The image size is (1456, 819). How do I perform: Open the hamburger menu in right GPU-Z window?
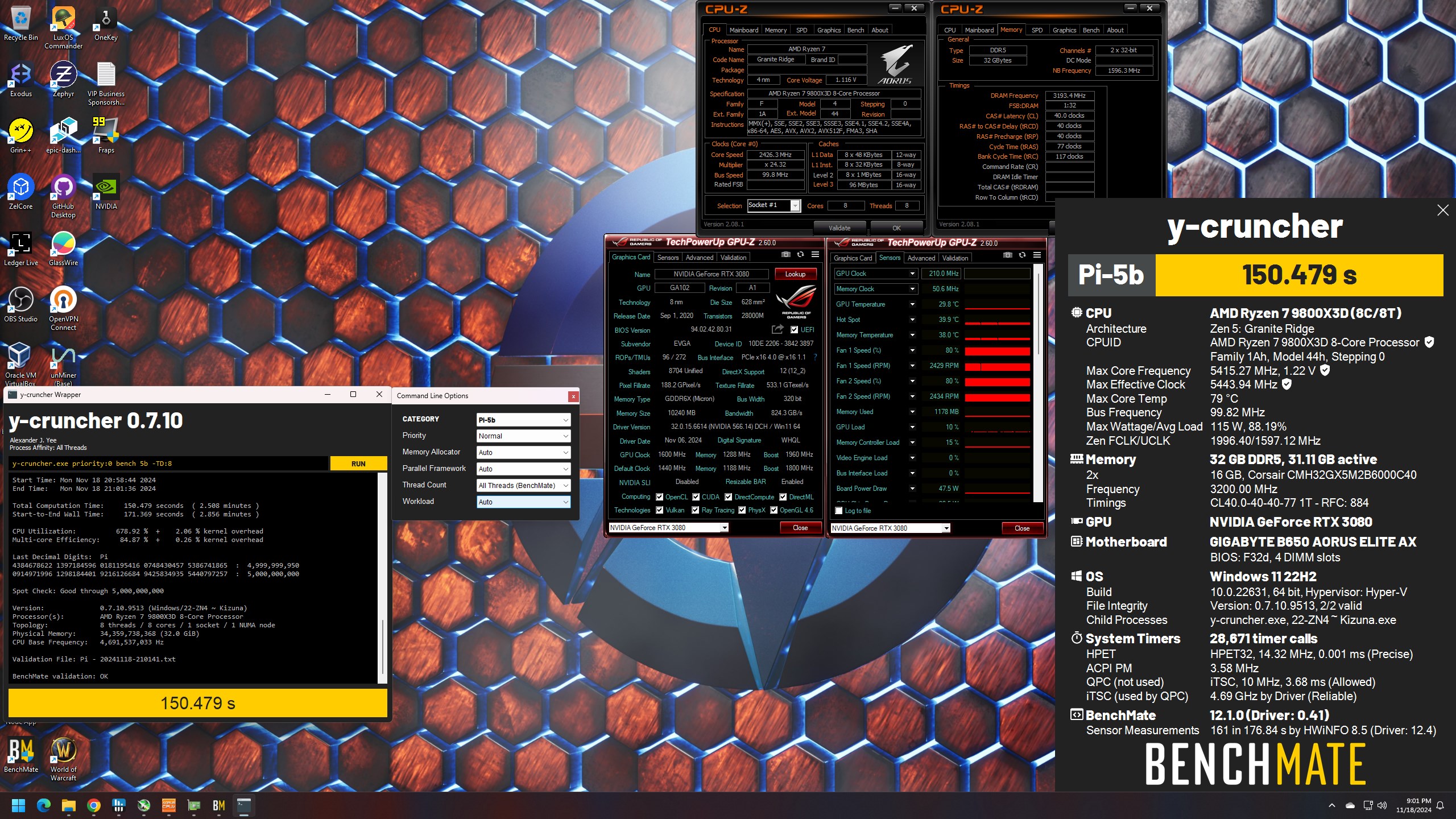point(1037,255)
